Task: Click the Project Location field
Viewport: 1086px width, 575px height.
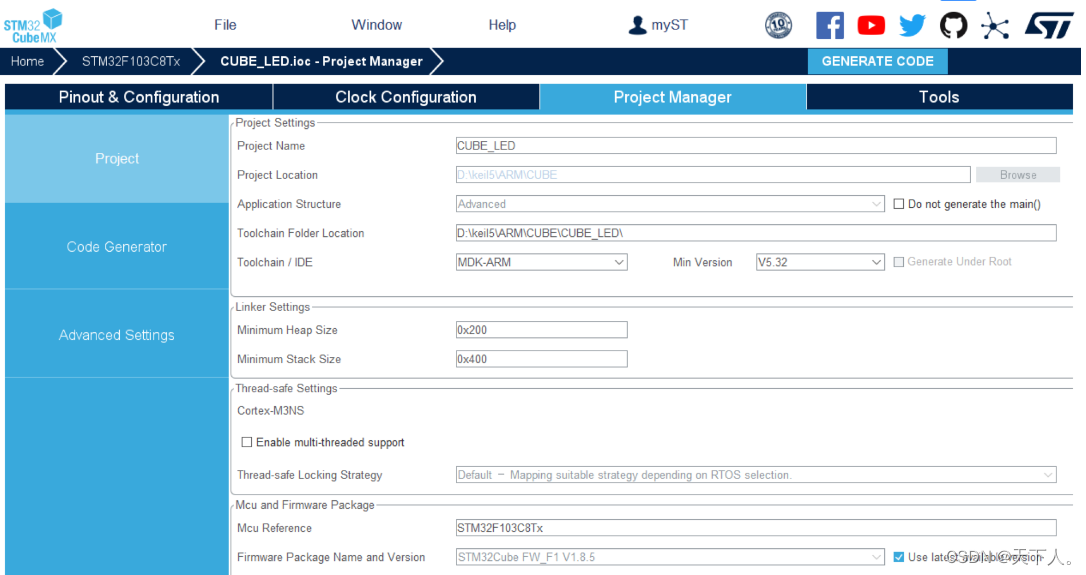Action: click(713, 175)
